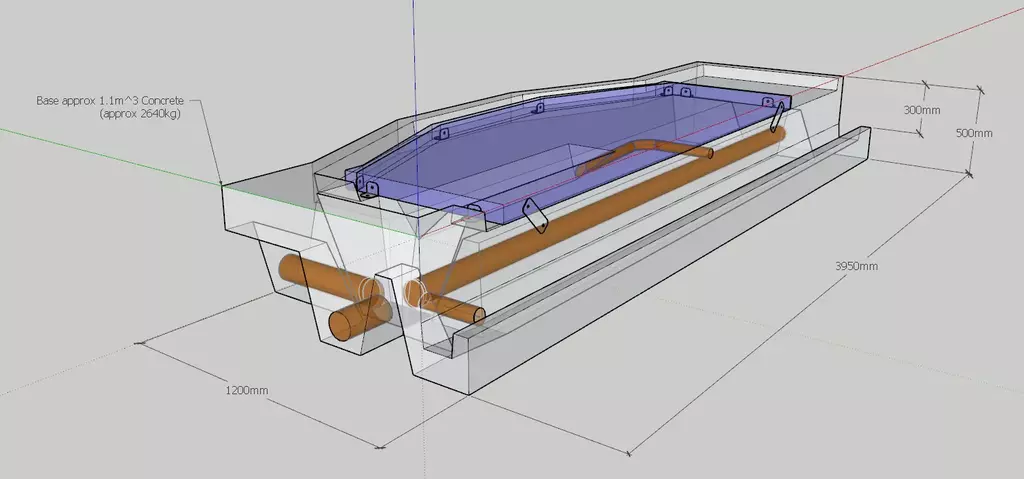Select the 500mm height dimension label
This screenshot has height=479, width=1024.
[974, 133]
